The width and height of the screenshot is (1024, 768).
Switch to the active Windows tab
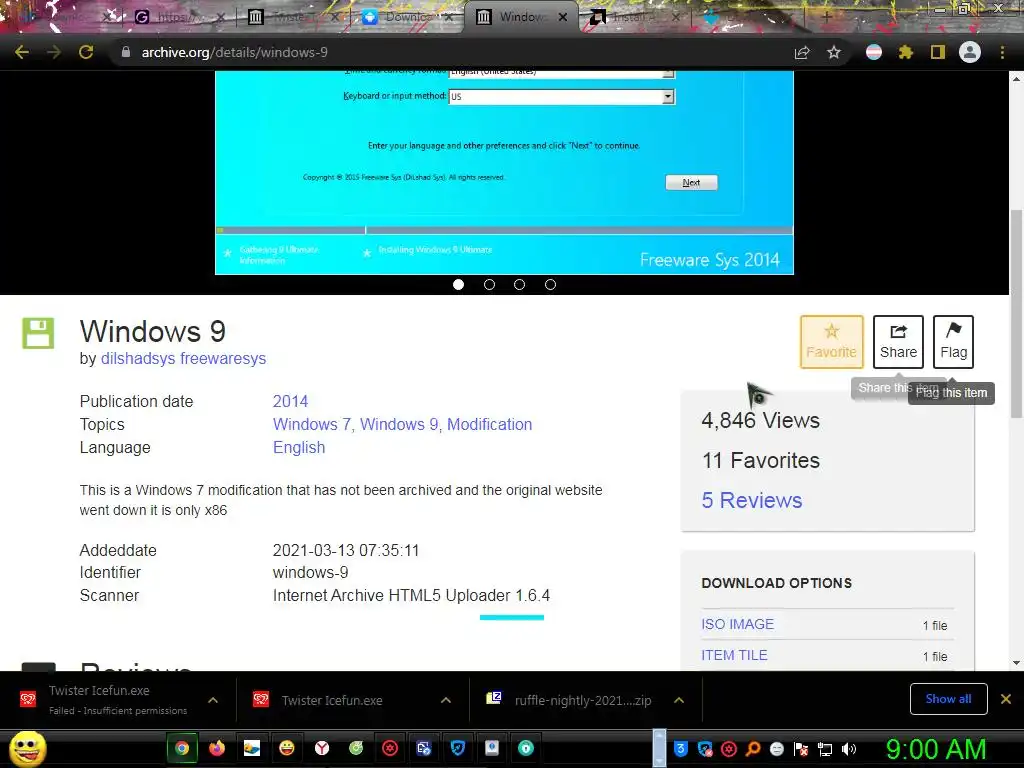point(519,17)
